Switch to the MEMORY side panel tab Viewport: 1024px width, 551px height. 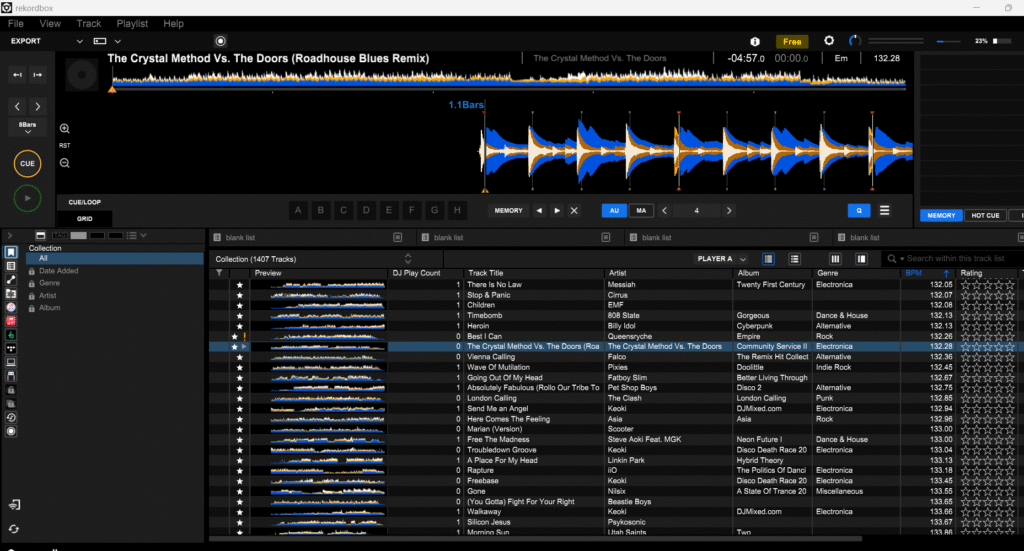[941, 215]
